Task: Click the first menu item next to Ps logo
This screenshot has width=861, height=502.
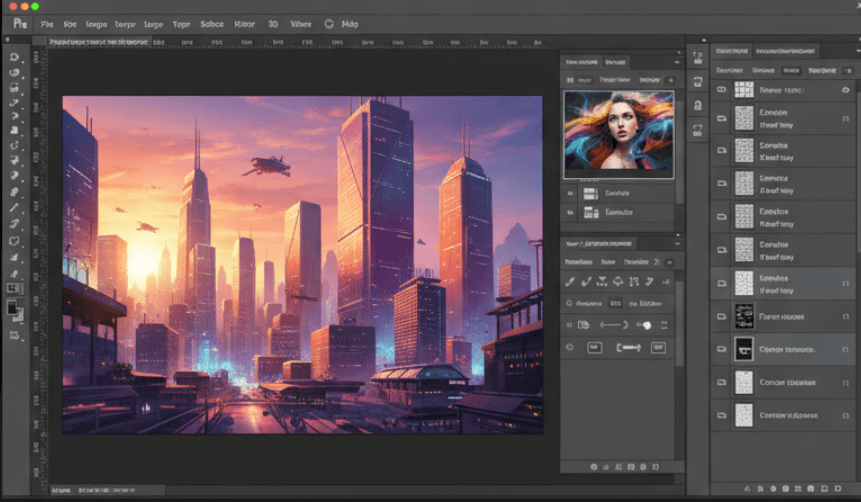Action: (44, 23)
